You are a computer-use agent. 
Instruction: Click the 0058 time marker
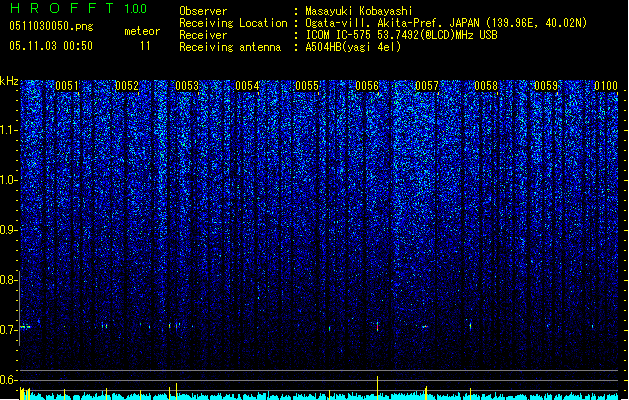[486, 86]
